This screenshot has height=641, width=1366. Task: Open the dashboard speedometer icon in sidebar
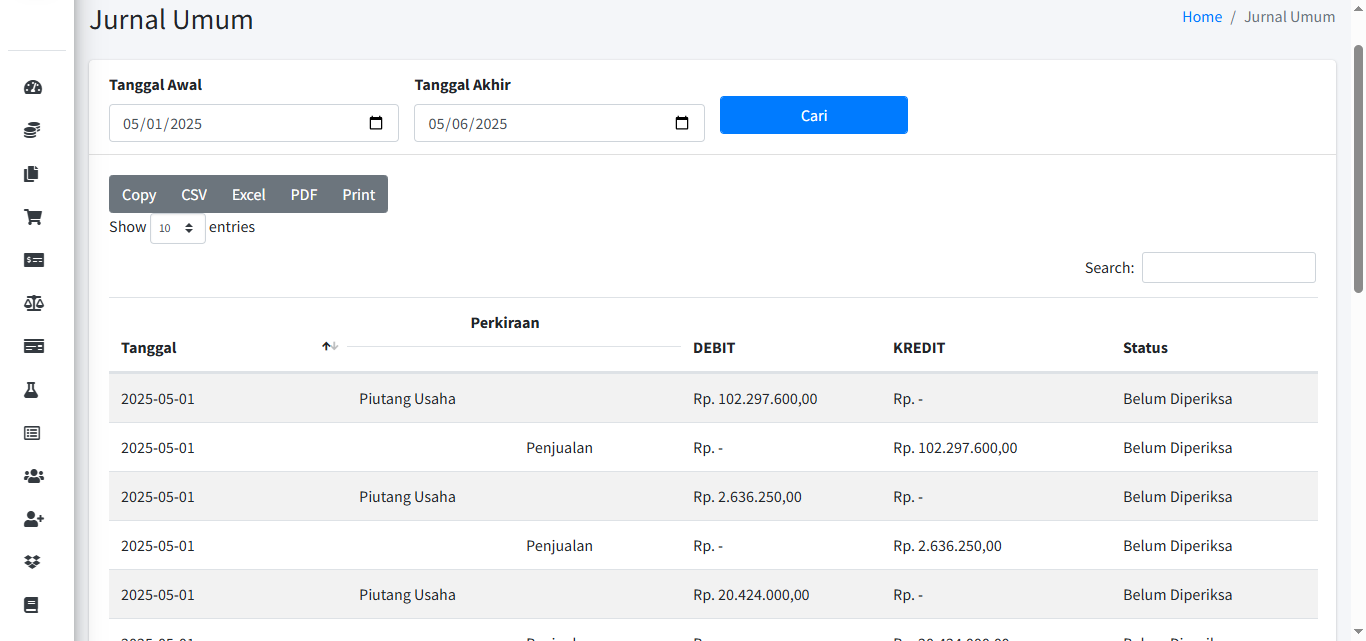coord(33,87)
